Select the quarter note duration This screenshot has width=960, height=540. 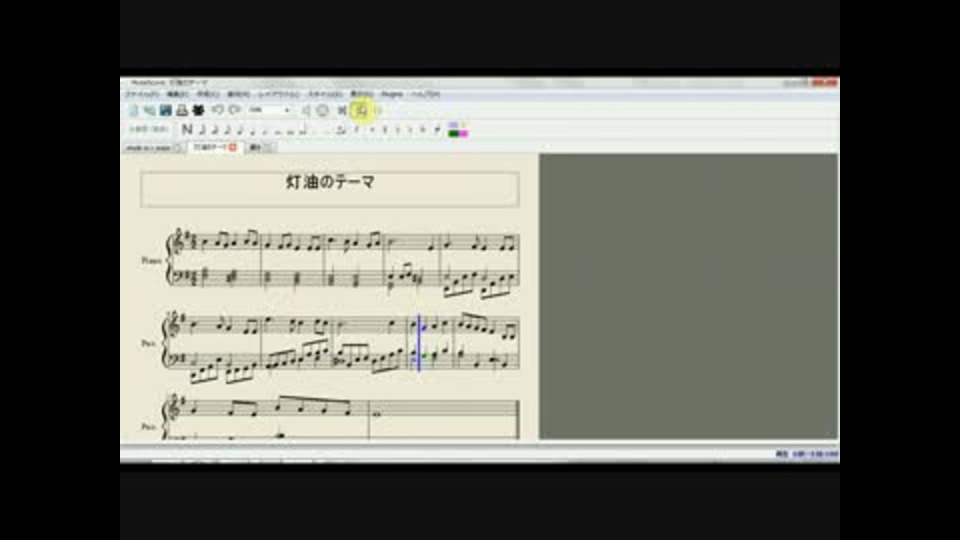coord(252,130)
